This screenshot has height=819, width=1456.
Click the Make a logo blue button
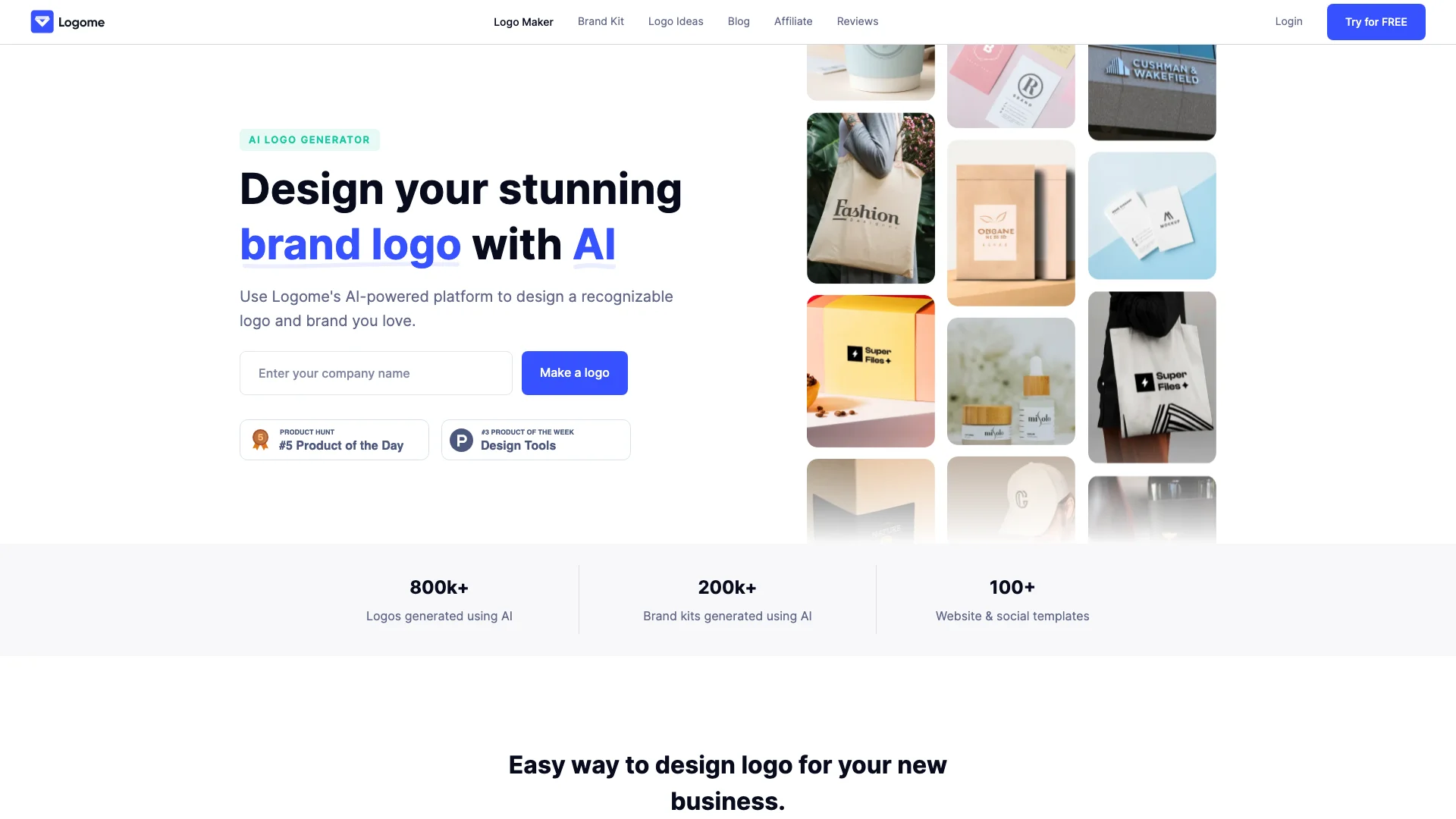[574, 373]
